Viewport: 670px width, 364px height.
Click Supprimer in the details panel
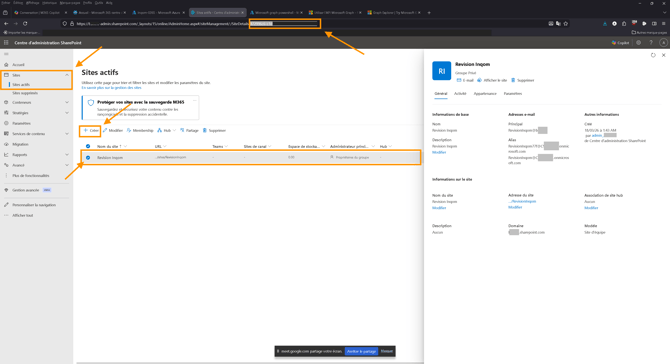pos(523,80)
